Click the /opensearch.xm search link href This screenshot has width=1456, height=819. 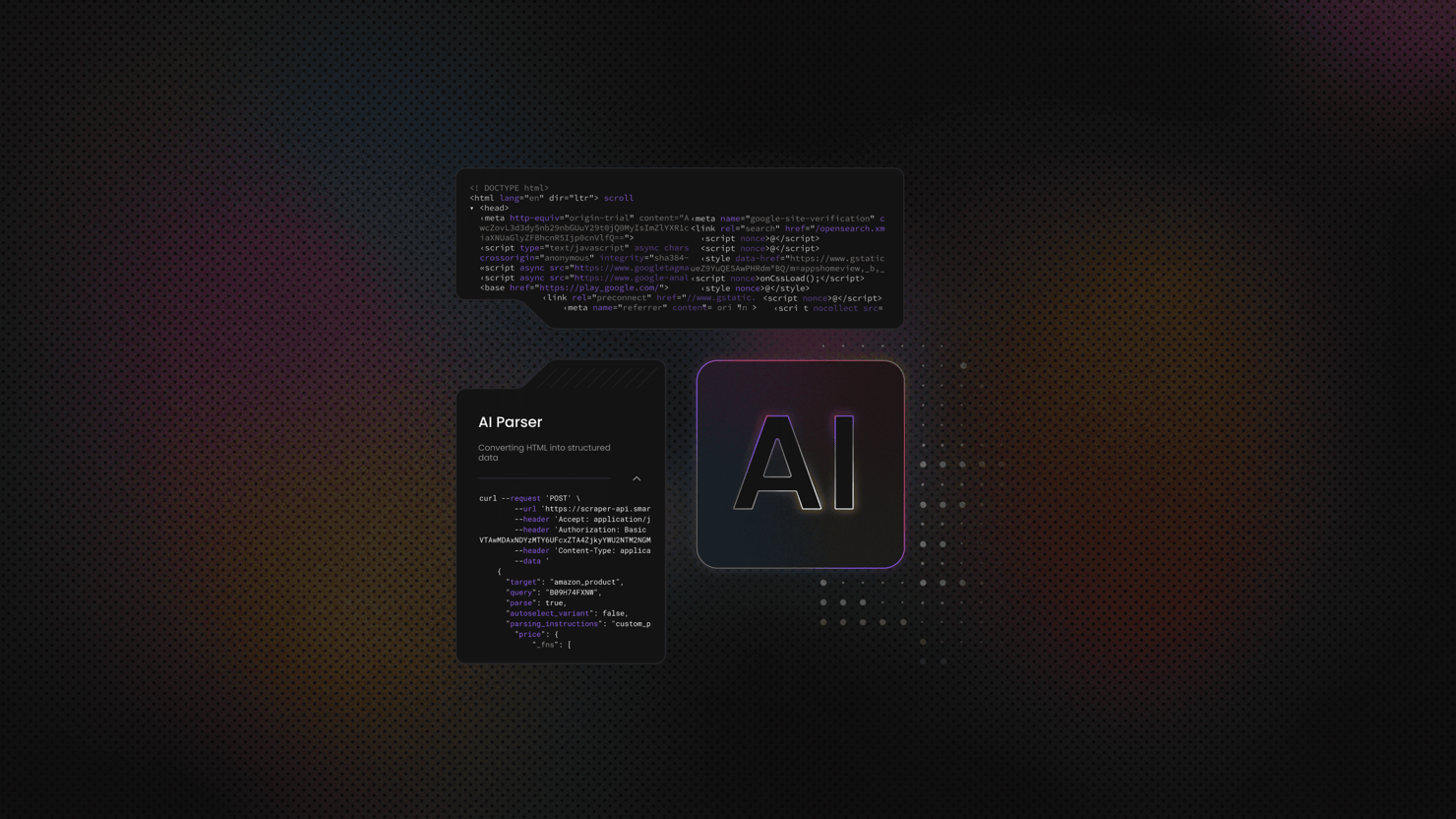pos(848,228)
